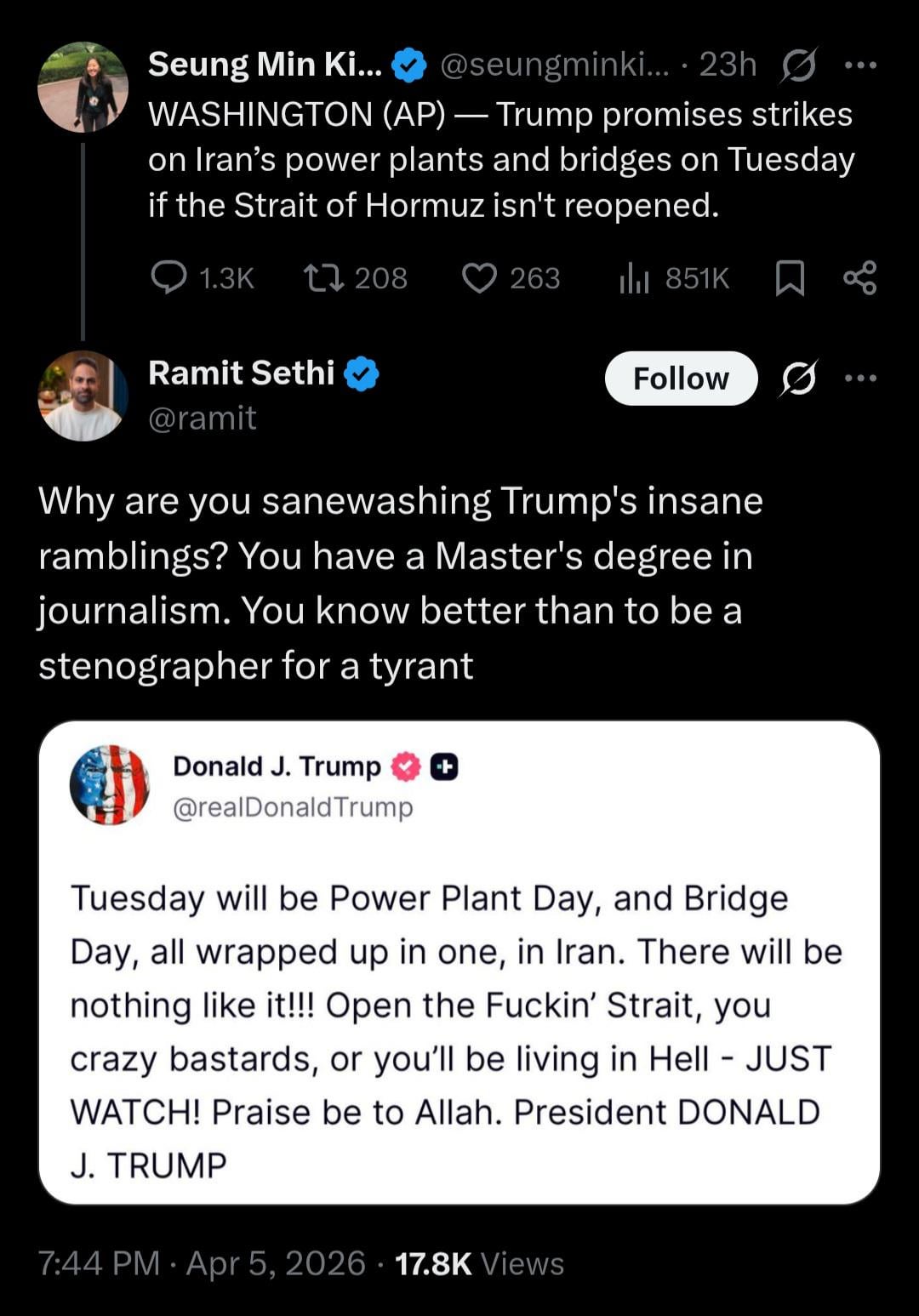This screenshot has width=919, height=1316.
Task: Open the 7:44 PM Apr 5, 2026 timestamp
Action: [x=202, y=1263]
